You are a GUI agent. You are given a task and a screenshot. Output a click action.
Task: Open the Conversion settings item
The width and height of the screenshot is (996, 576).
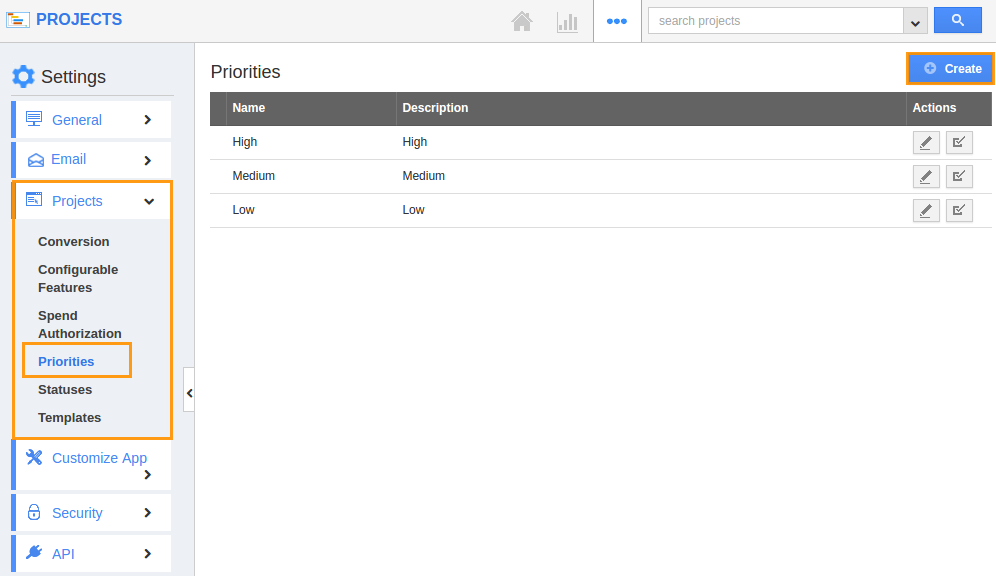click(74, 242)
